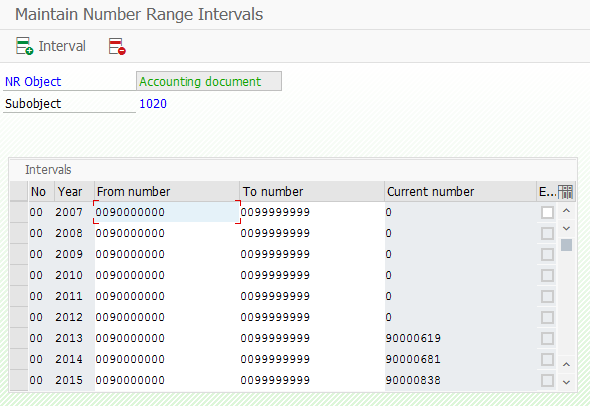Select the row for year 2012 via row selector
This screenshot has width=590, height=406.
click(x=19, y=317)
